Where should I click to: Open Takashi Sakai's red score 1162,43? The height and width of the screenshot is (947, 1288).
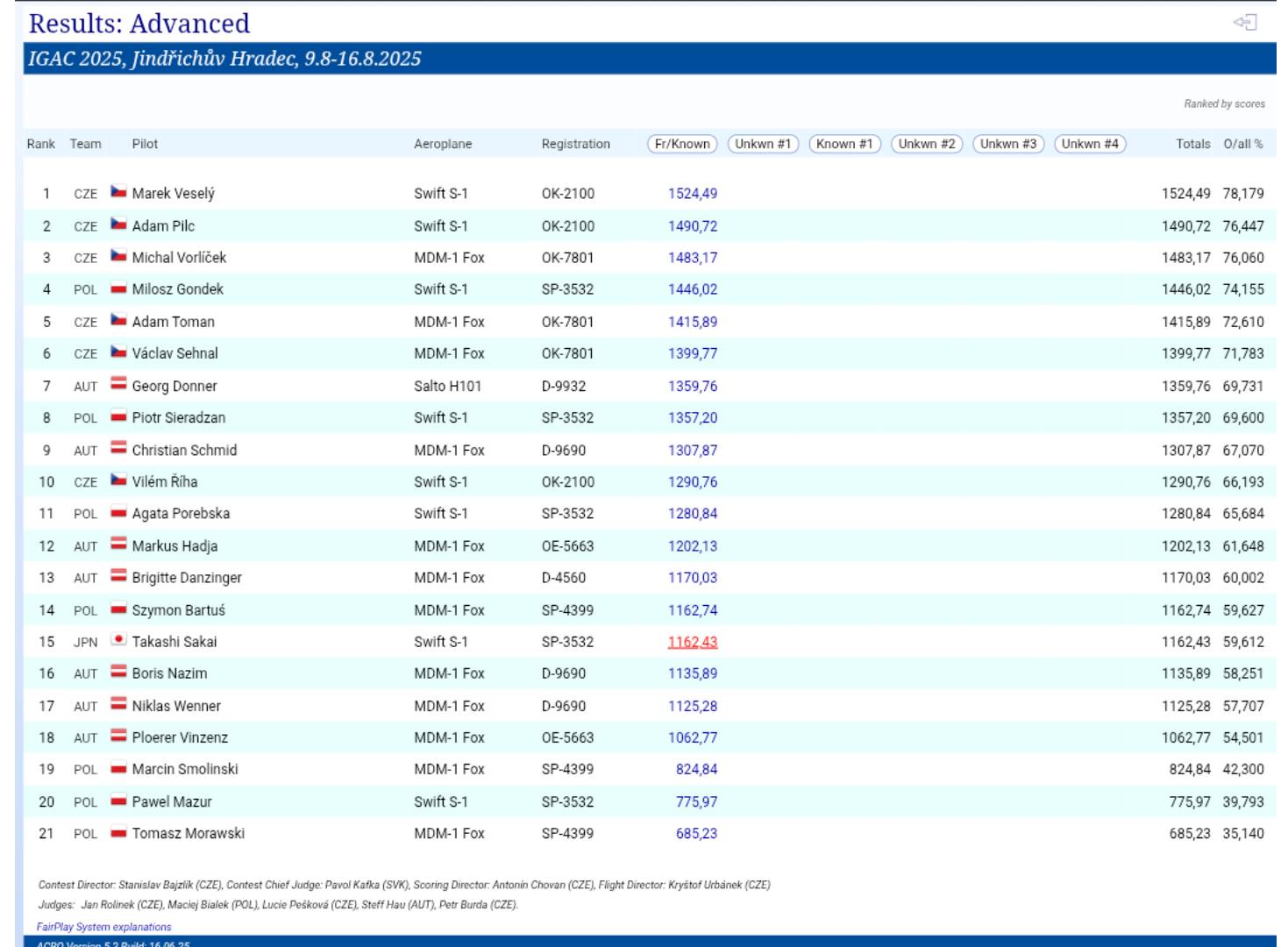click(x=692, y=642)
